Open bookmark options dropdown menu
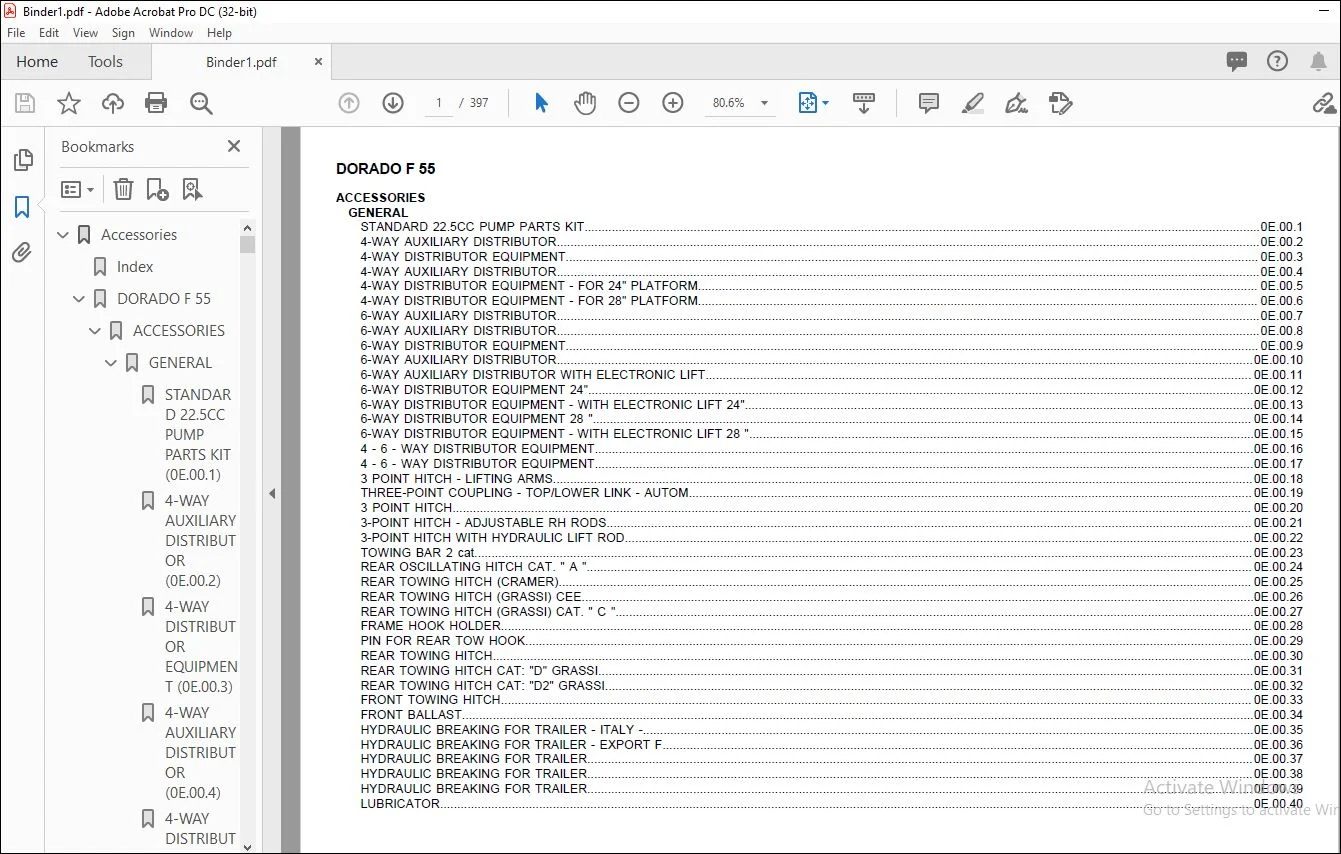 point(77,189)
